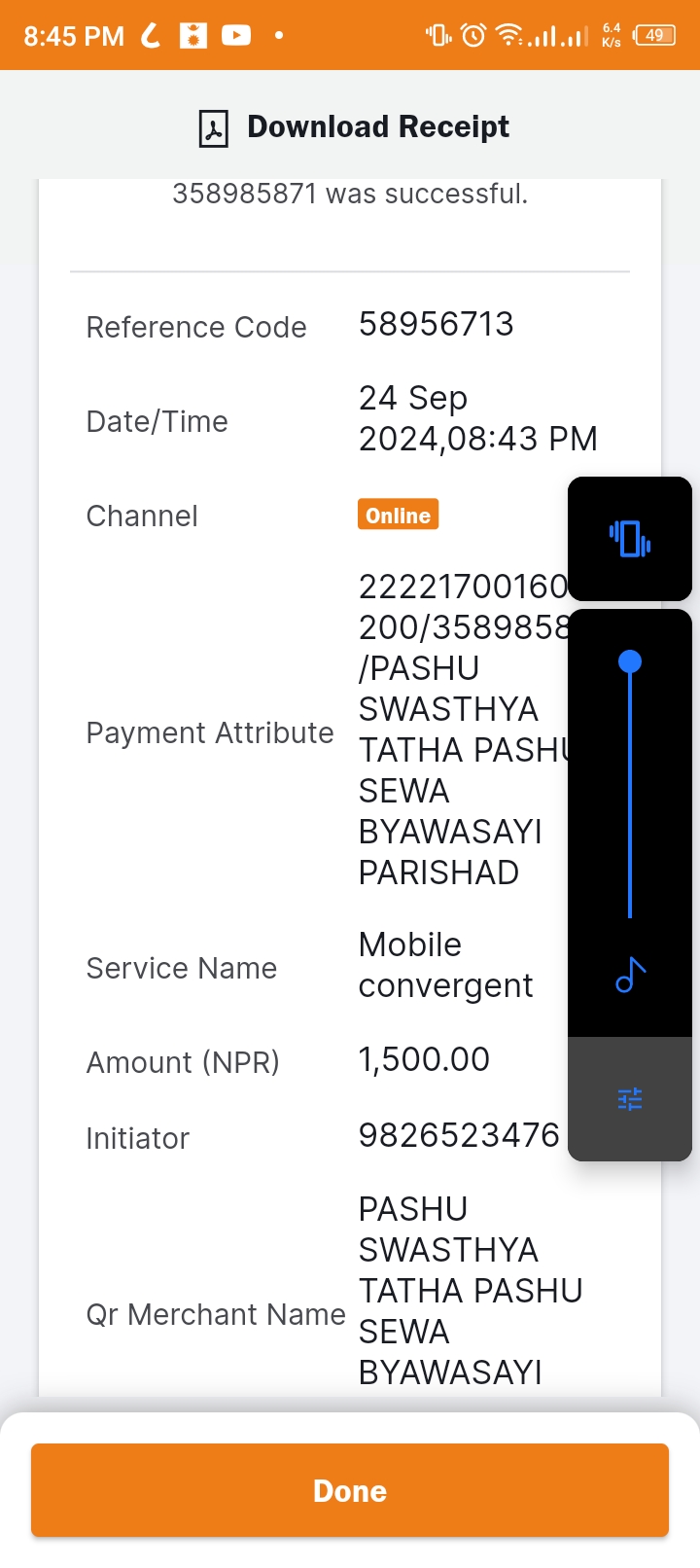Tap the Date/Time value 24 Sep 2024

click(478, 418)
